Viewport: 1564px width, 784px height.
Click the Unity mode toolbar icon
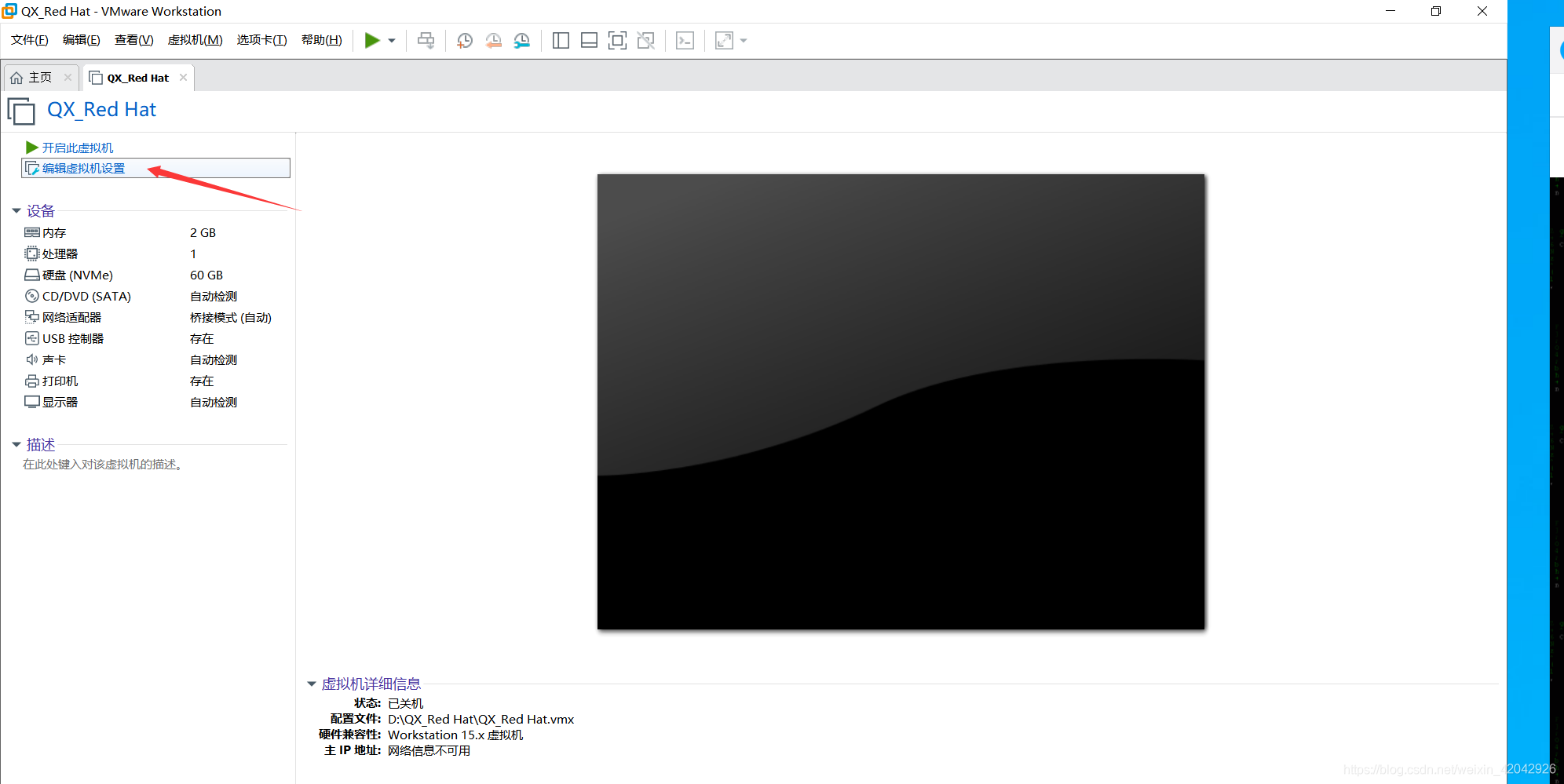646,41
